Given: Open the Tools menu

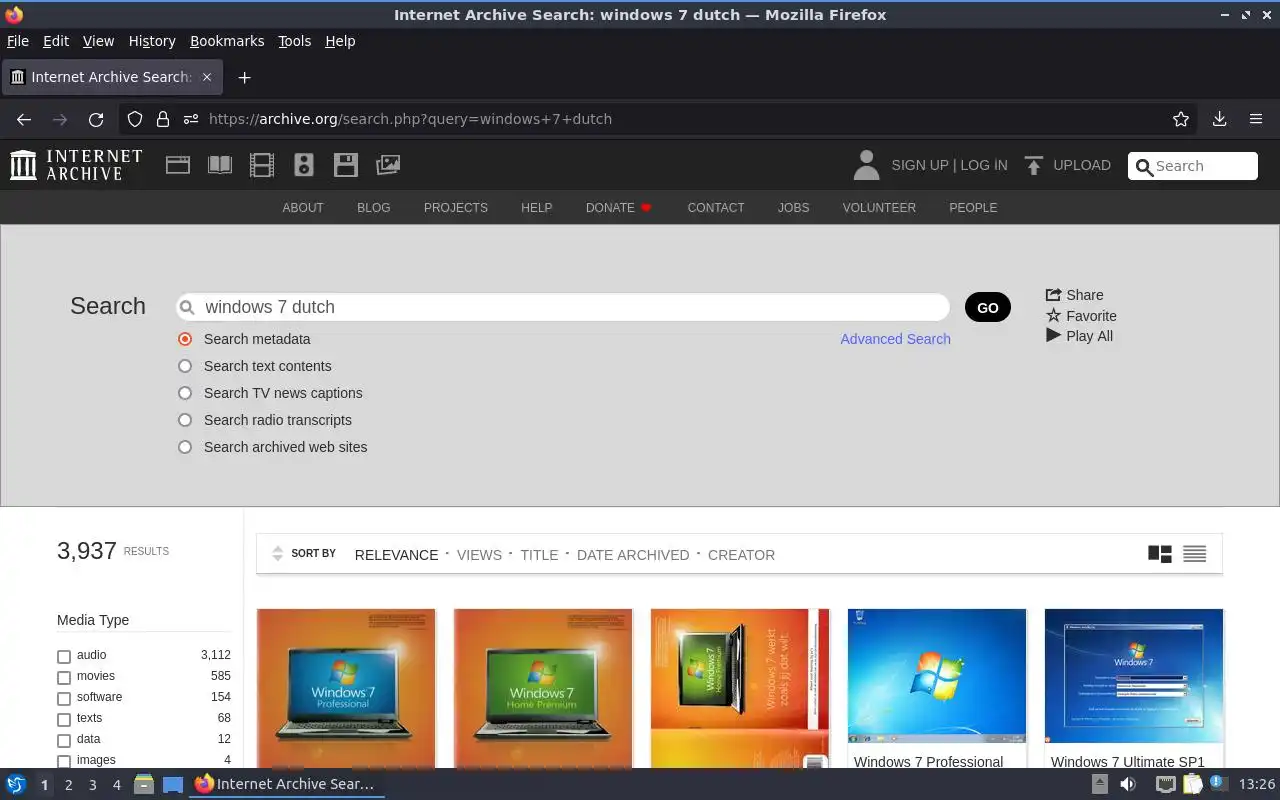Looking at the screenshot, I should (x=295, y=41).
